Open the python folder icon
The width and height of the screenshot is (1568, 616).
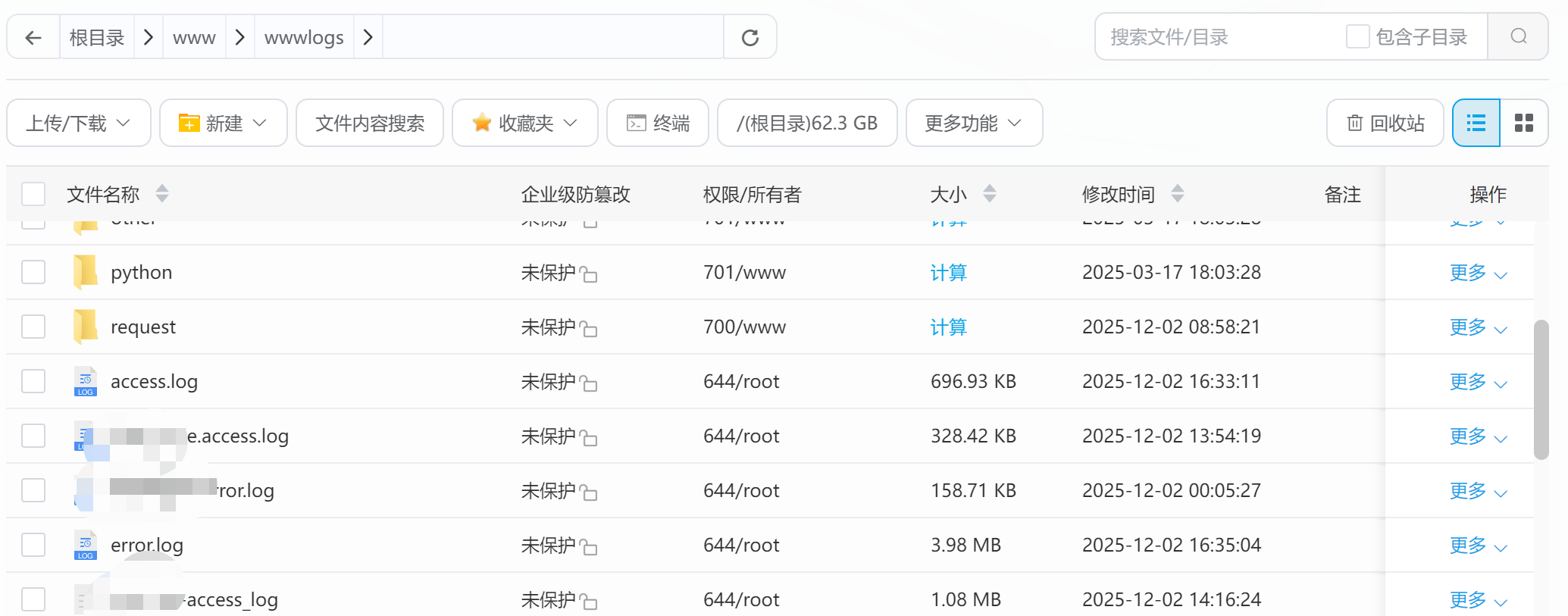pos(86,273)
